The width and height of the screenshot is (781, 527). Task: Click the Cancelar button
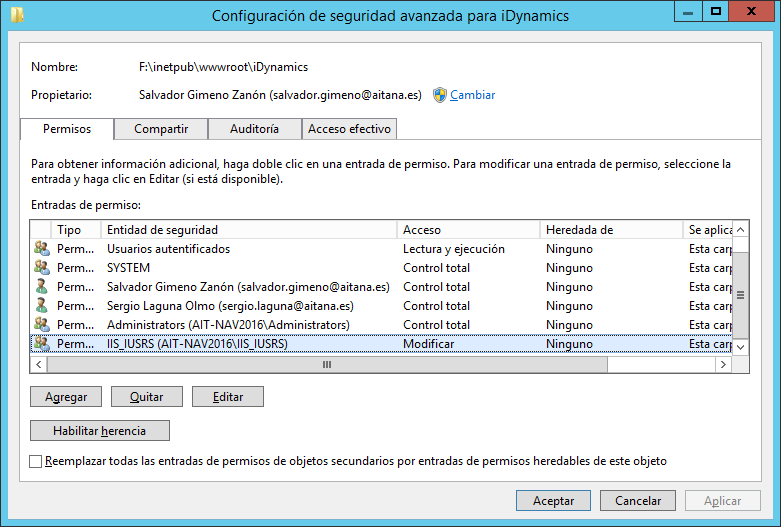[638, 501]
